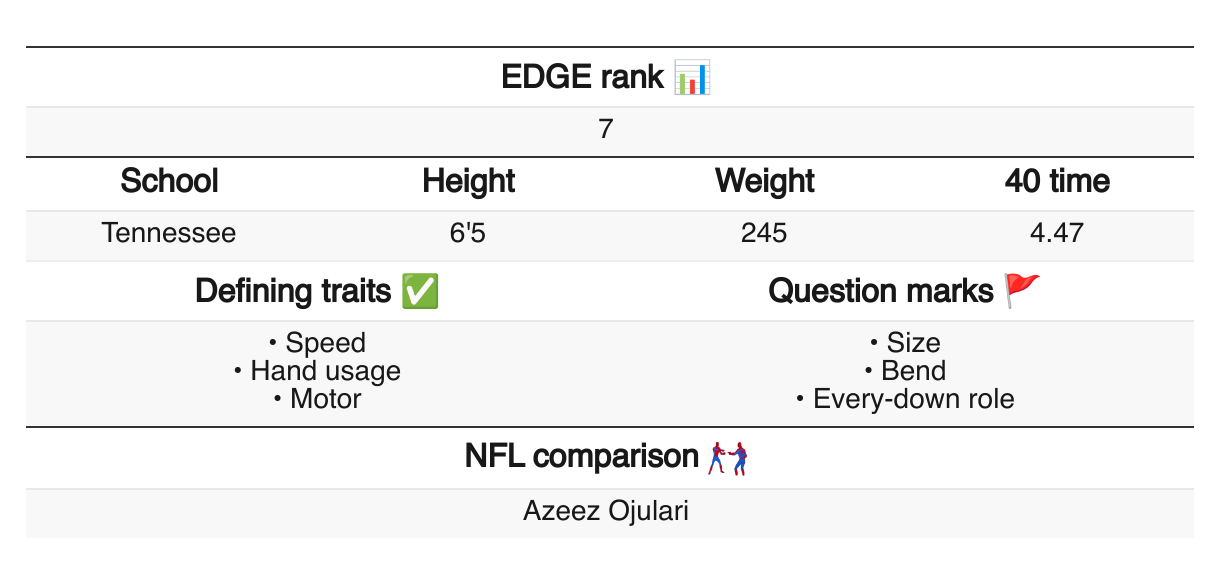Click the red flag icon beside Question marks
This screenshot has width=1220, height=566.
pyautogui.click(x=1022, y=291)
